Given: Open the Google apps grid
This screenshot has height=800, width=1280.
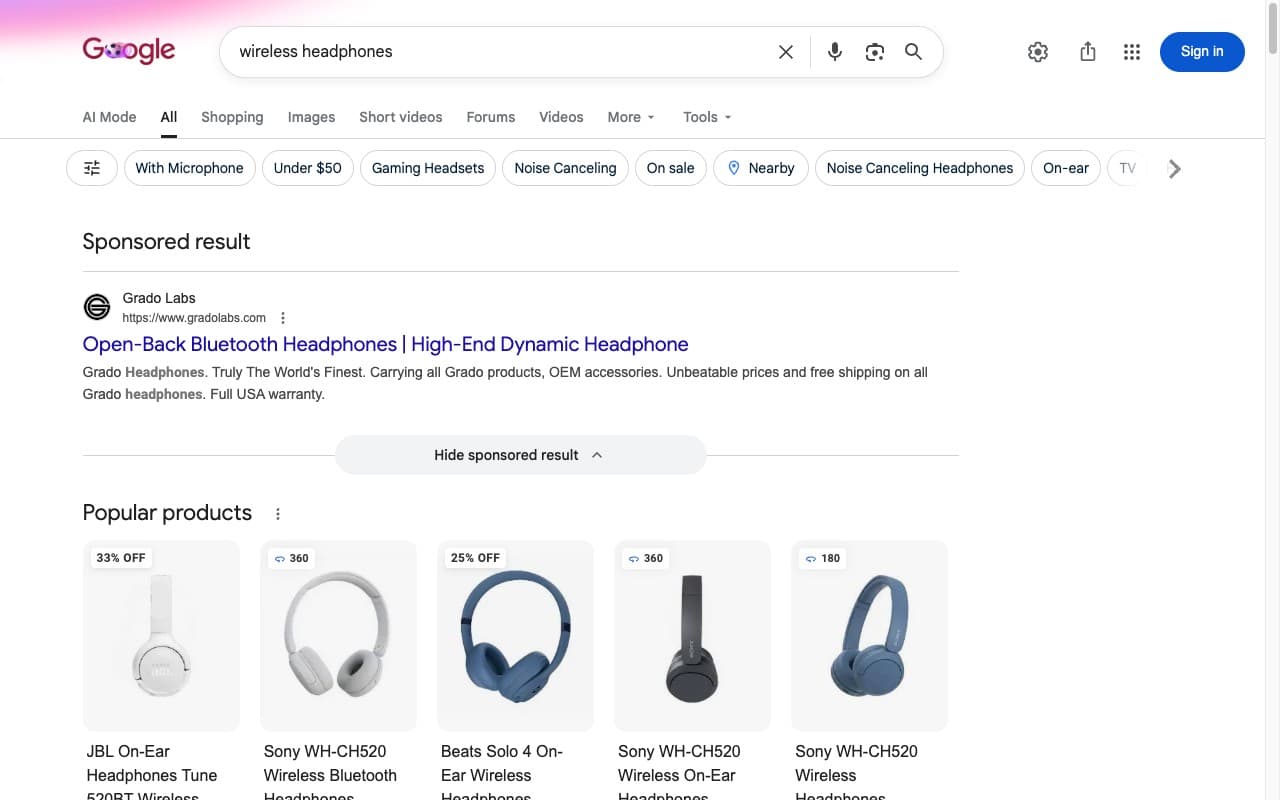Looking at the screenshot, I should pos(1132,52).
